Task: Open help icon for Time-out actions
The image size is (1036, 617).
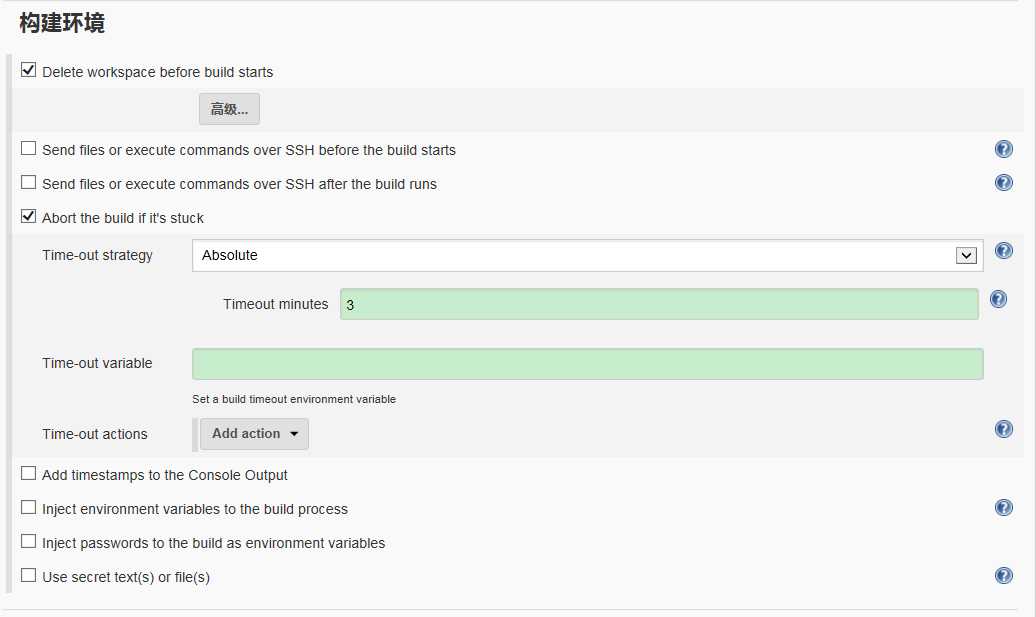Action: pyautogui.click(x=1003, y=429)
